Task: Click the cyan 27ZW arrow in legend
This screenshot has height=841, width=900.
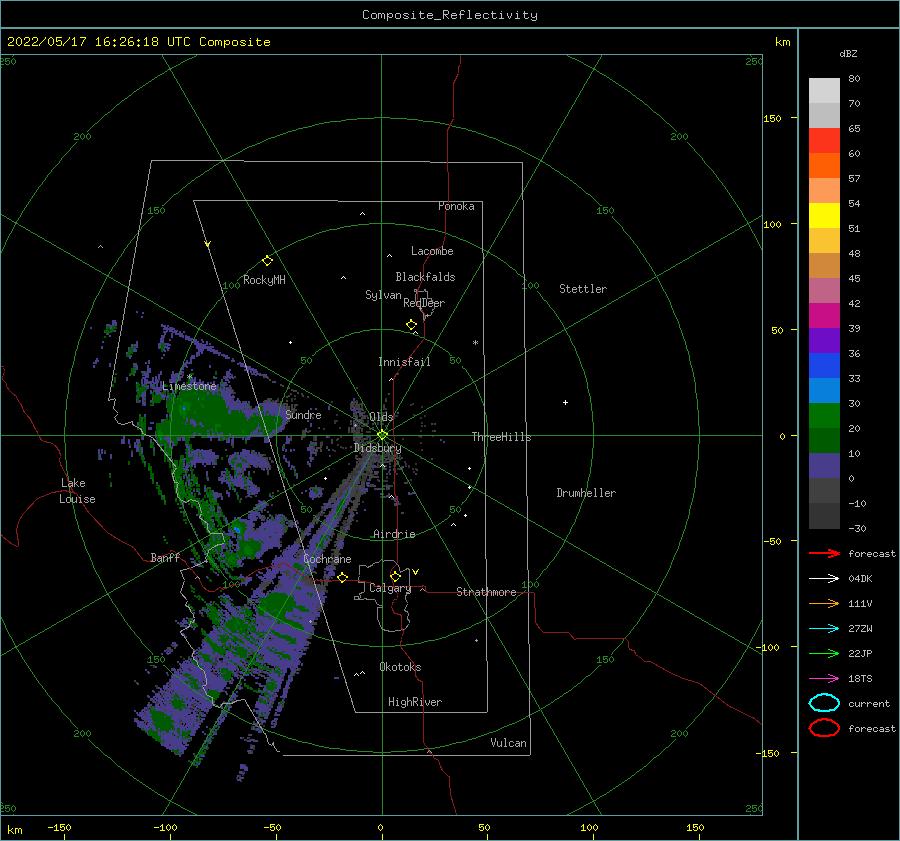Action: coord(824,629)
